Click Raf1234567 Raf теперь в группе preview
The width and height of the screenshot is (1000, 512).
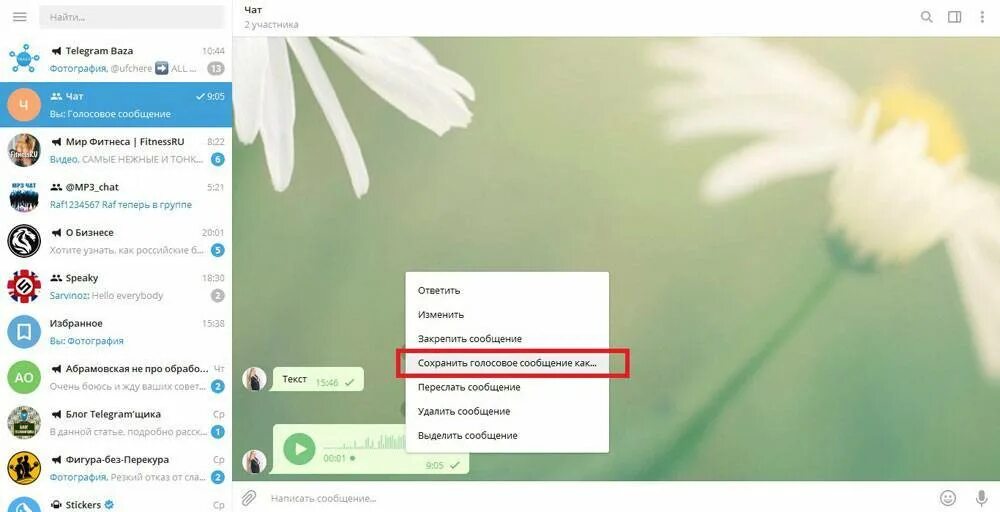coord(121,205)
